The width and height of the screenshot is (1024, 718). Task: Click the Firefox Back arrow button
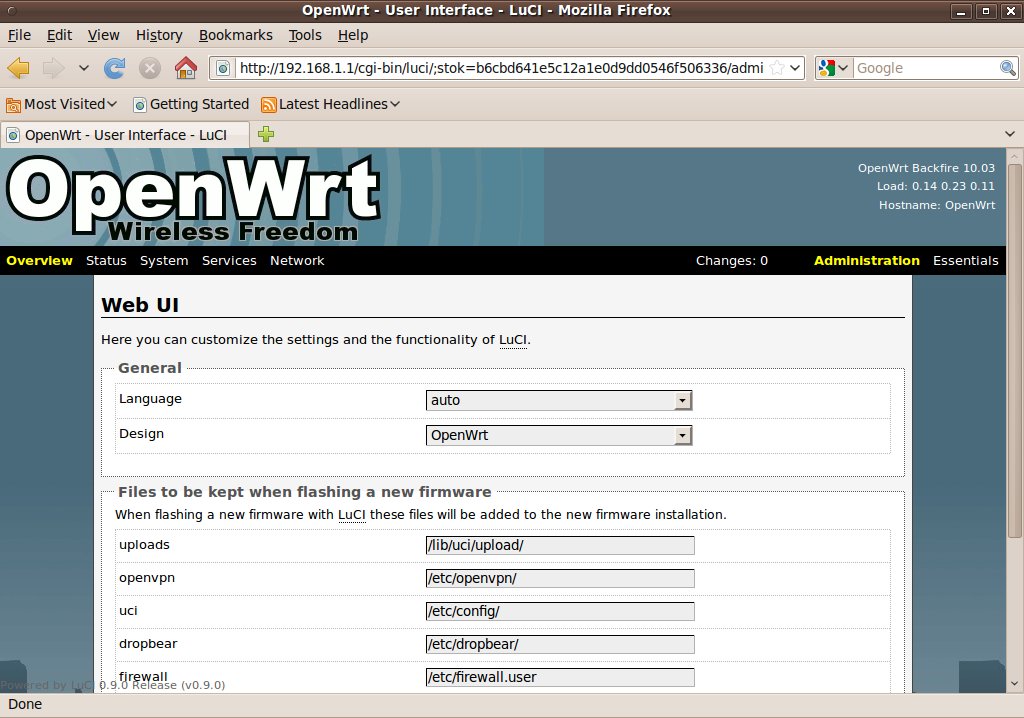18,68
